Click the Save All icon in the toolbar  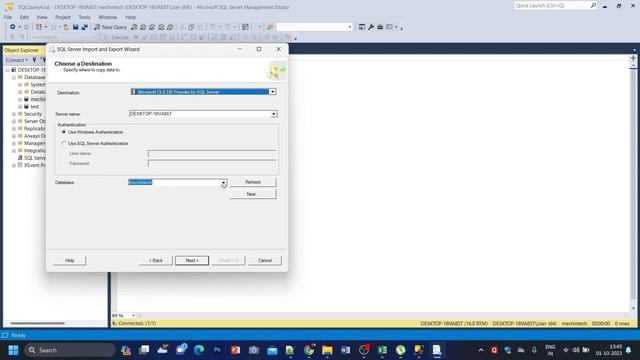click(x=84, y=27)
